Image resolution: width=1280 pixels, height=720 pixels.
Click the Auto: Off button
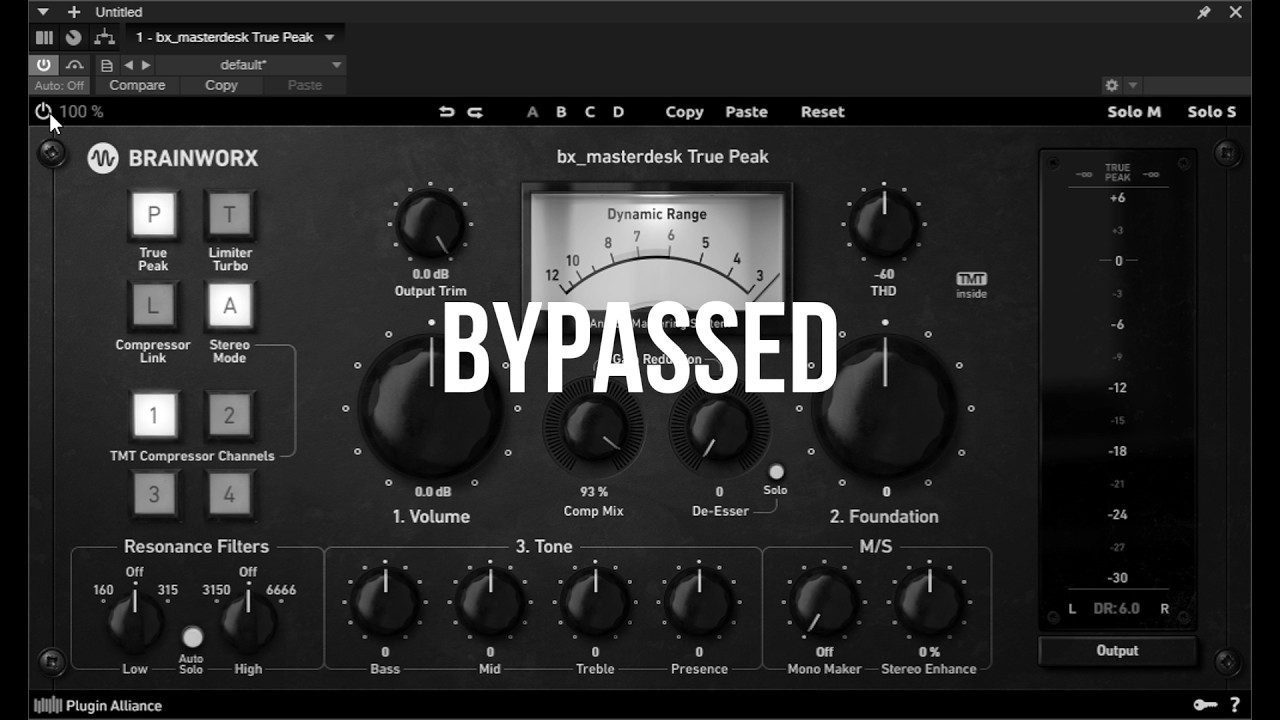59,85
